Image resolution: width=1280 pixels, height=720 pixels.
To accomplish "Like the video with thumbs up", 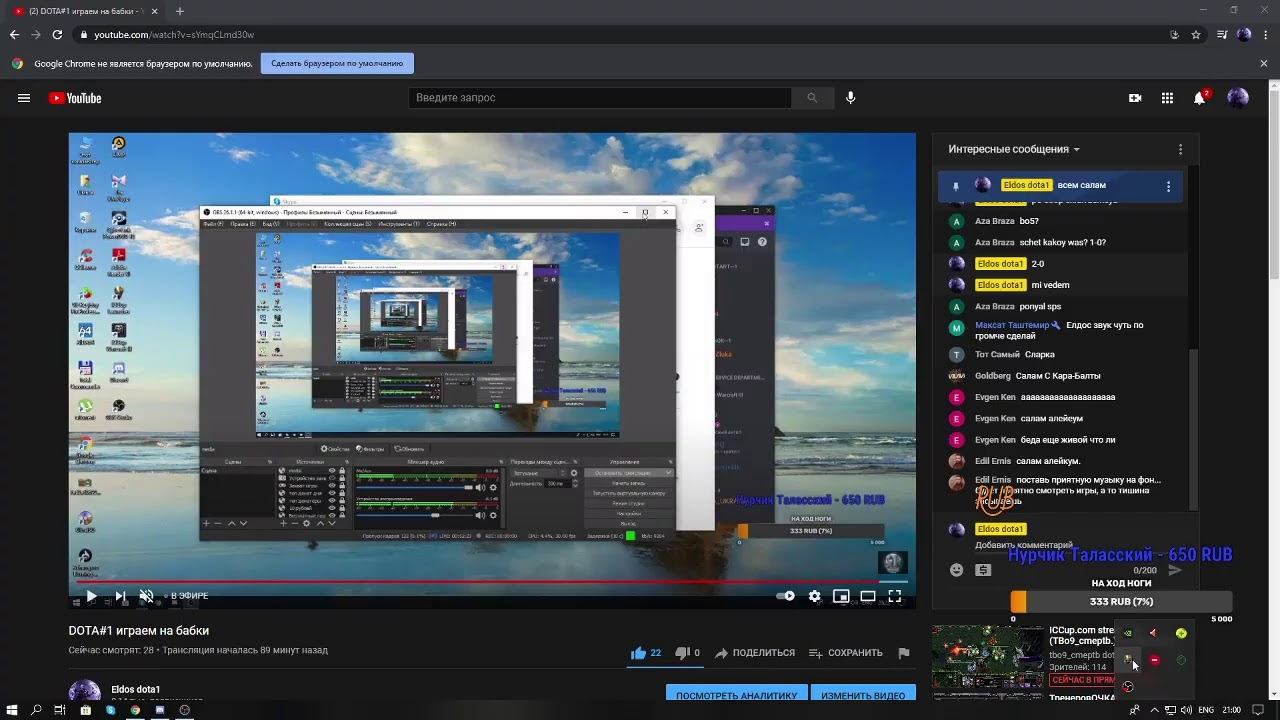I will (639, 653).
